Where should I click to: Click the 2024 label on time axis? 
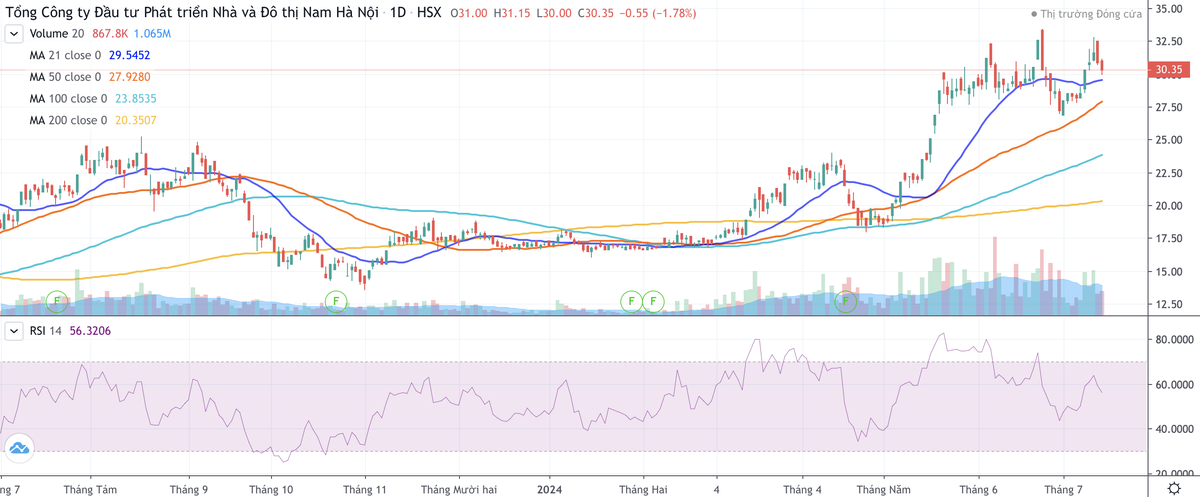[551, 490]
